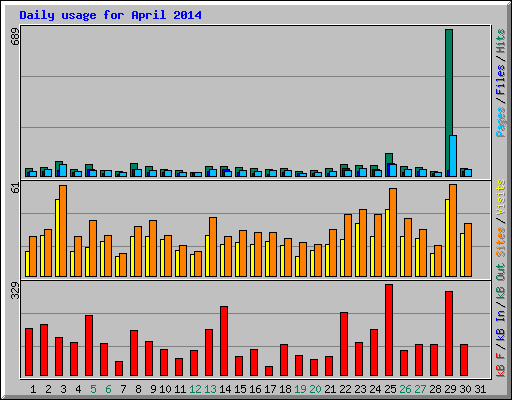The image size is (512, 400).
Task: Click the "Daily usage for April 2014" title
Action: (110, 15)
